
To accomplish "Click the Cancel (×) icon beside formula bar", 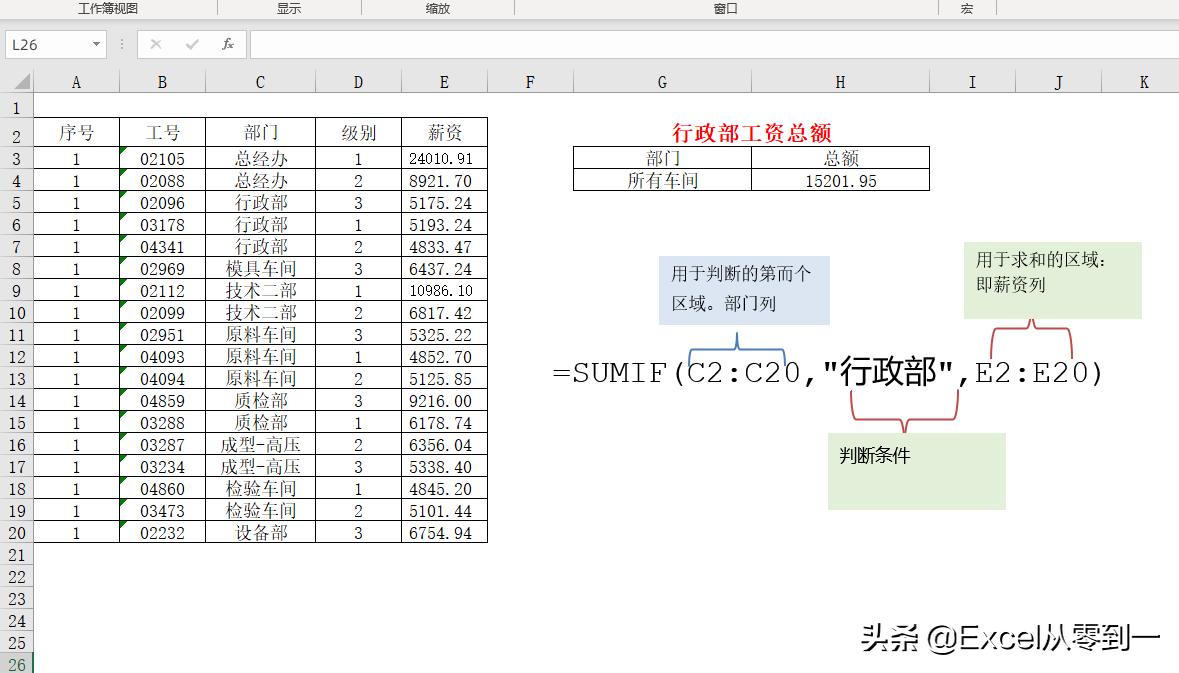I will (156, 44).
